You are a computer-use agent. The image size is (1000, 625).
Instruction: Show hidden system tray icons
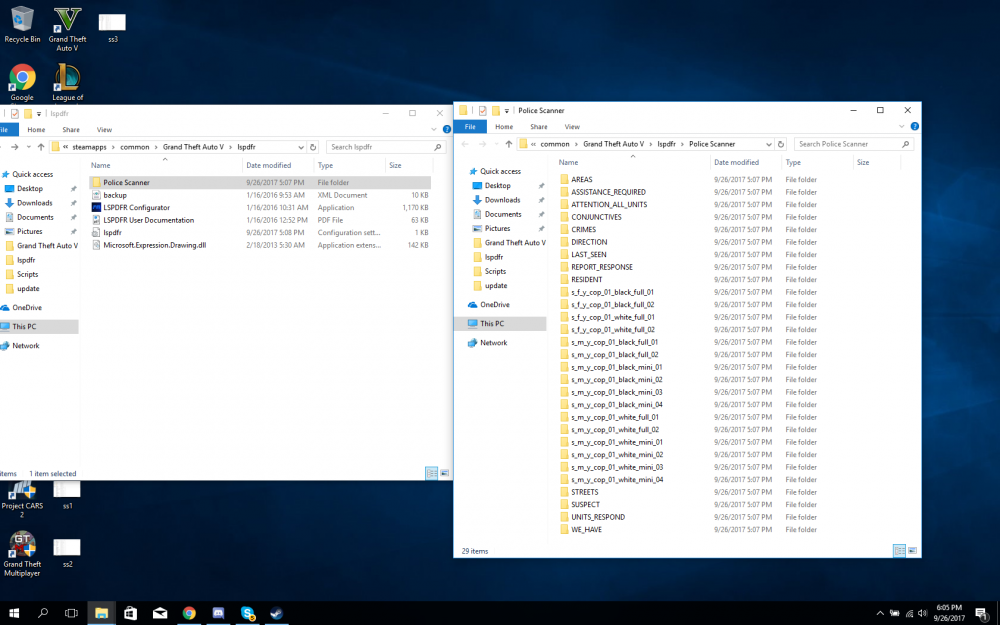880,614
